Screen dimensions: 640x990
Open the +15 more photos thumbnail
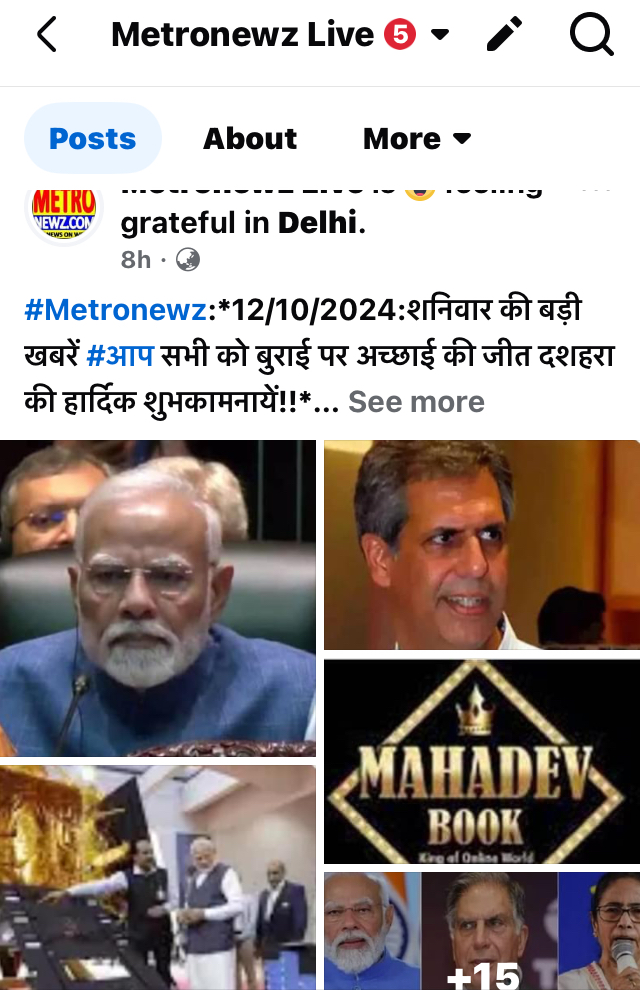tap(482, 931)
